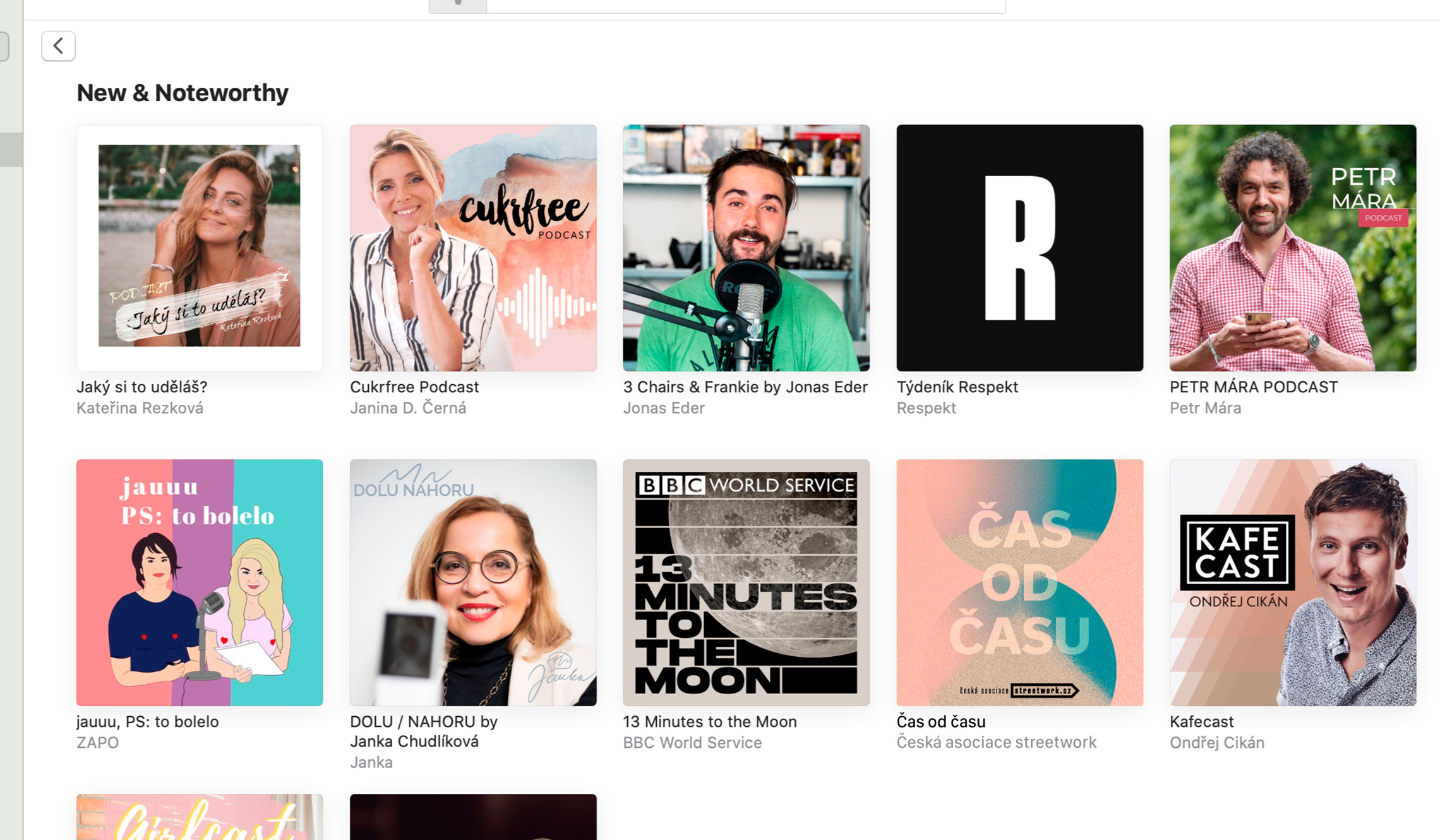Screen dimensions: 1440x840
Task: Click author name Ondřej Cikán
Action: coord(1217,742)
